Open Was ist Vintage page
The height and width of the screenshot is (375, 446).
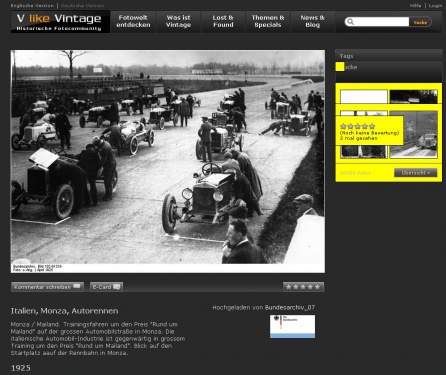point(178,21)
